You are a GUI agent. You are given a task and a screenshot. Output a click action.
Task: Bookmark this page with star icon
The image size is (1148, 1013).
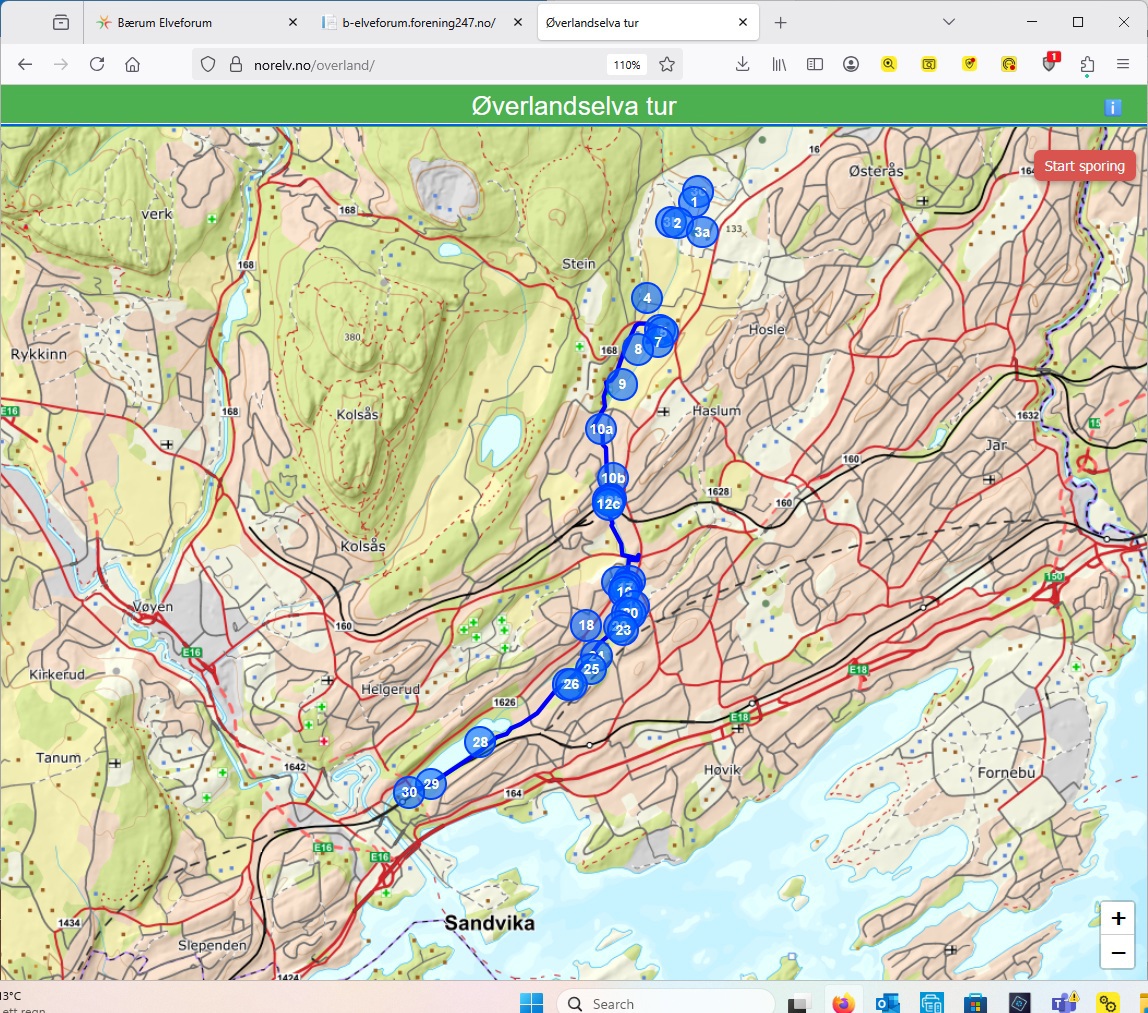[667, 64]
